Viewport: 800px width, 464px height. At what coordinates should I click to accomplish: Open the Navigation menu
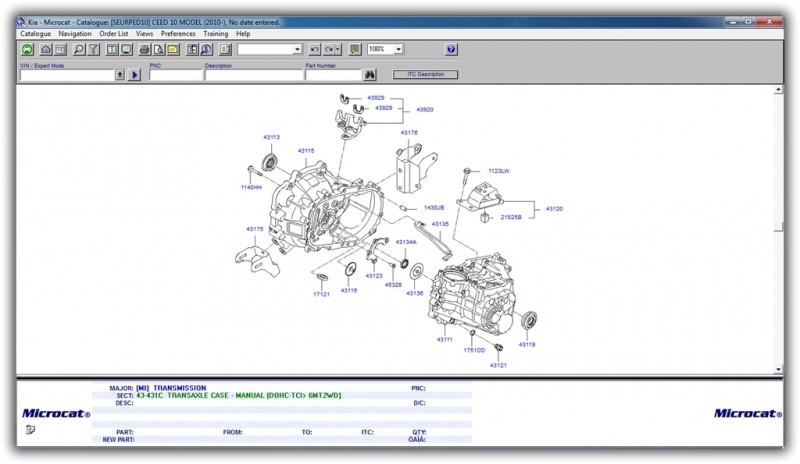pos(75,34)
